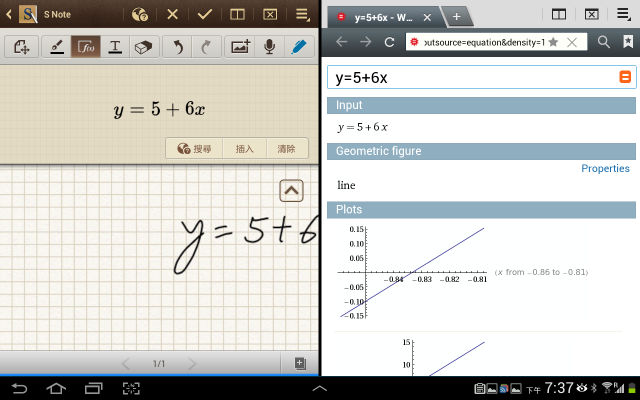Collapse the formula panel with up chevron
Viewport: 640px width, 400px height.
[291, 191]
